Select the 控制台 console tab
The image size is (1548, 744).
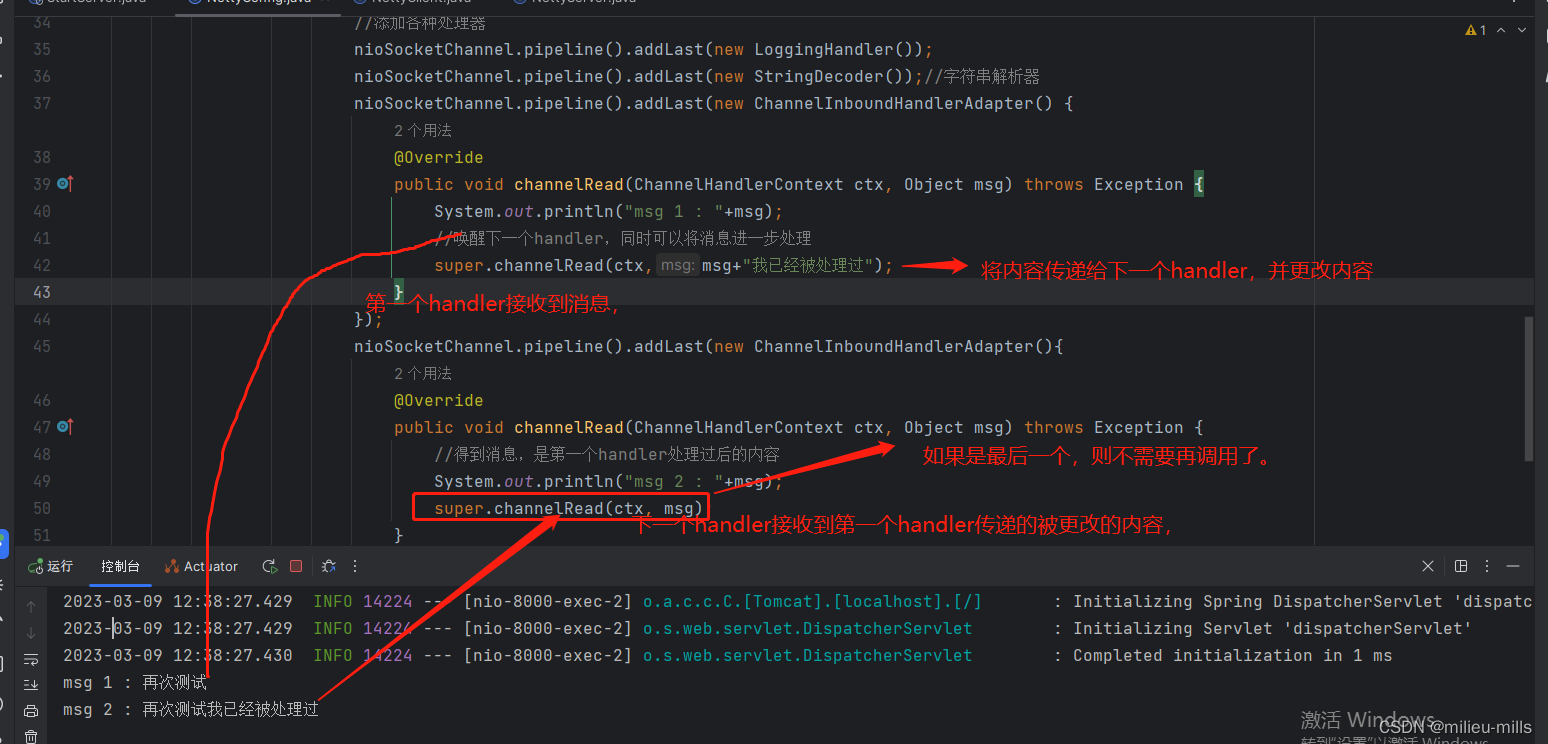(120, 566)
